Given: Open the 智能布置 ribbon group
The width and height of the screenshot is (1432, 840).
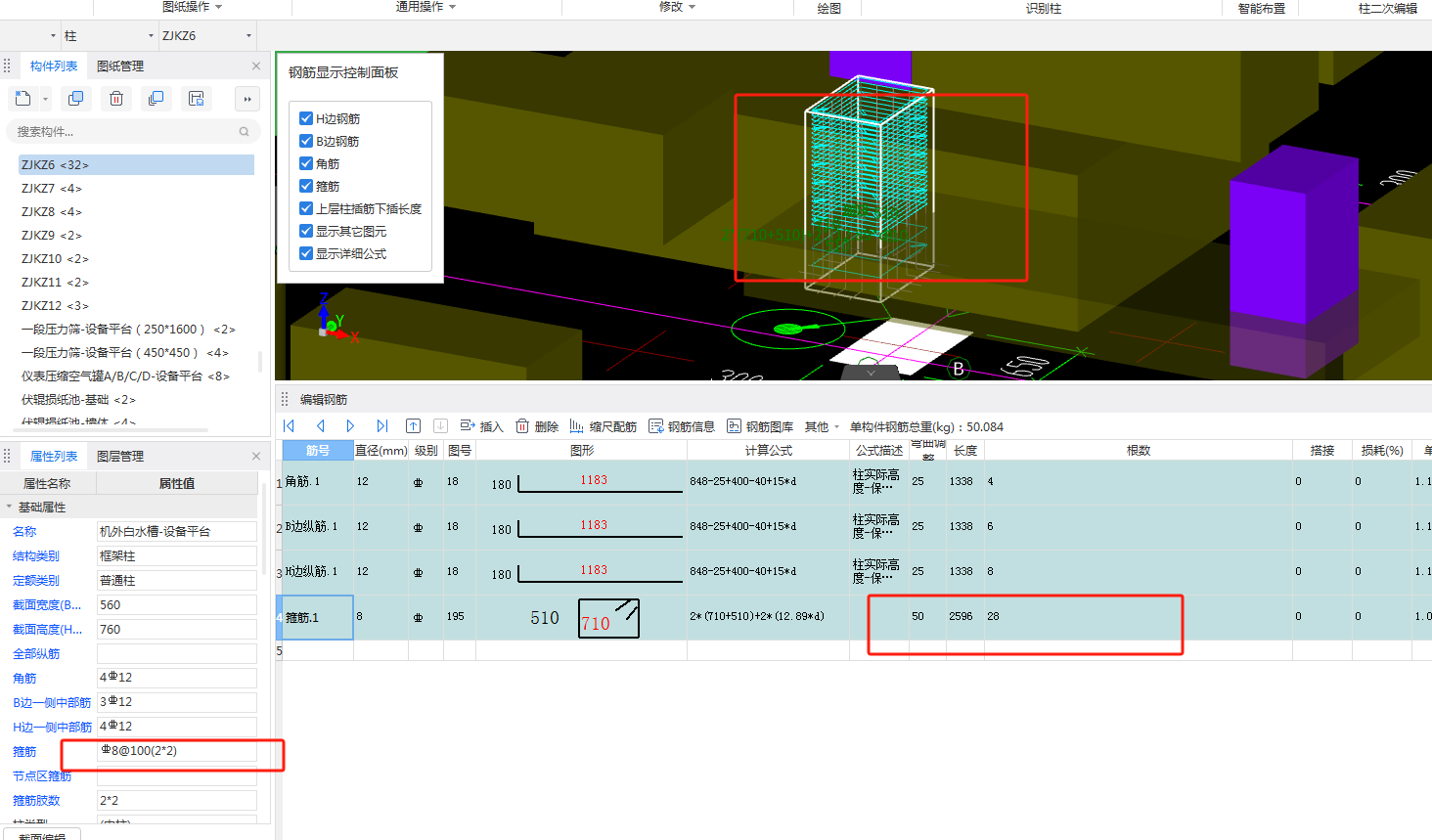Looking at the screenshot, I should tap(1261, 8).
